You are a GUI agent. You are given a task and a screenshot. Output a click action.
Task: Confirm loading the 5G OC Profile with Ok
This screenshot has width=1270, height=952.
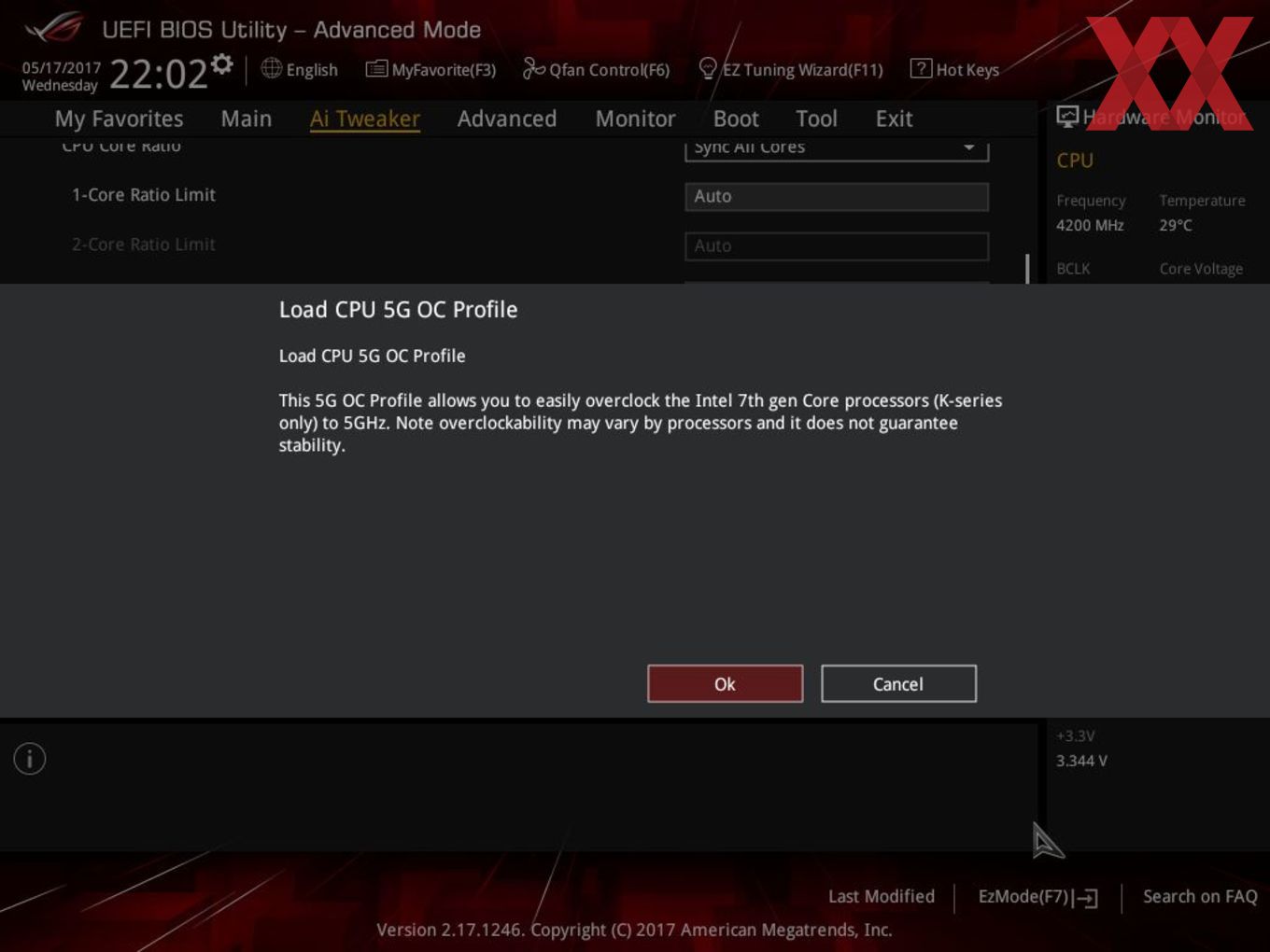point(725,684)
